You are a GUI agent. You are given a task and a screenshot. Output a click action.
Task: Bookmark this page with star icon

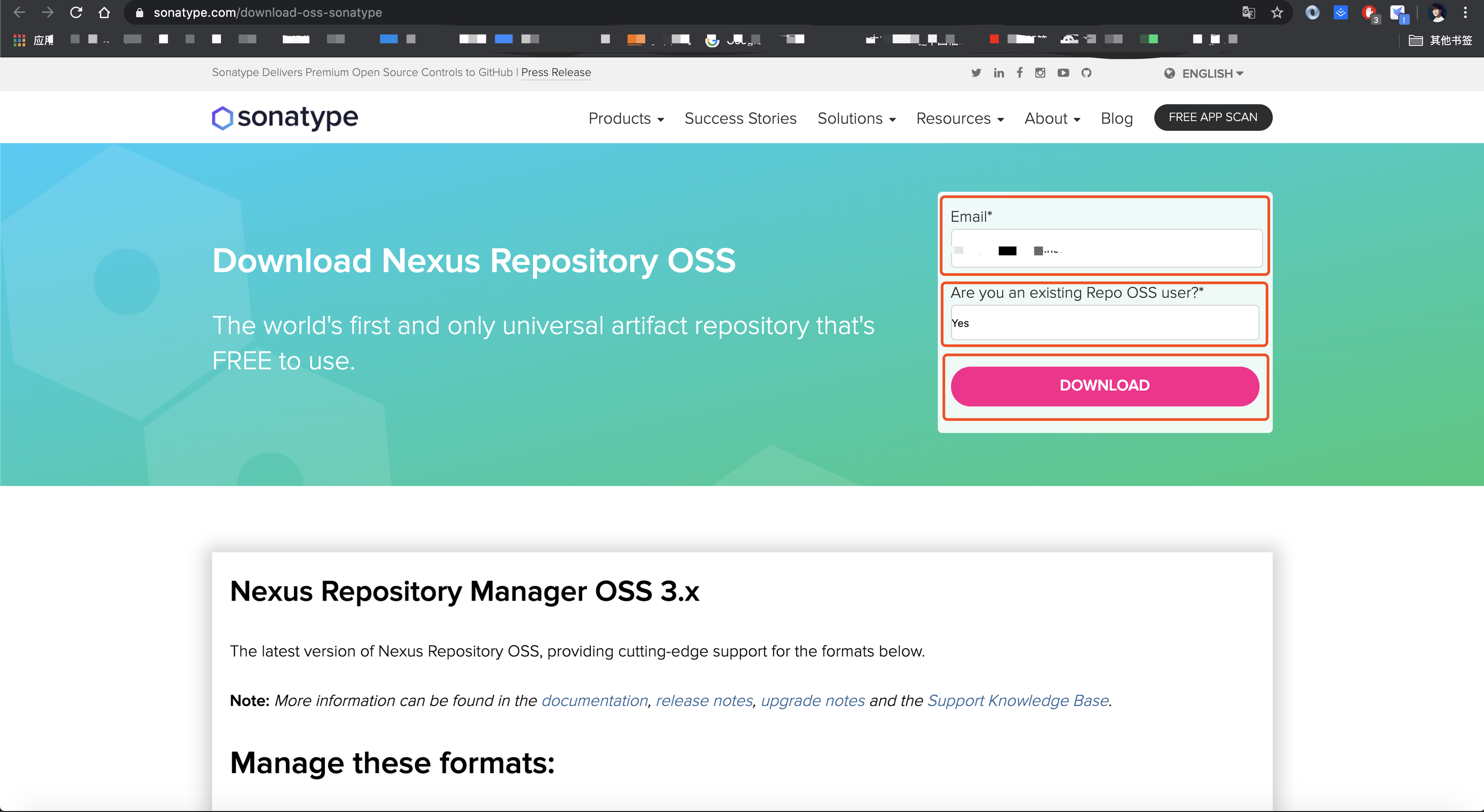point(1277,12)
